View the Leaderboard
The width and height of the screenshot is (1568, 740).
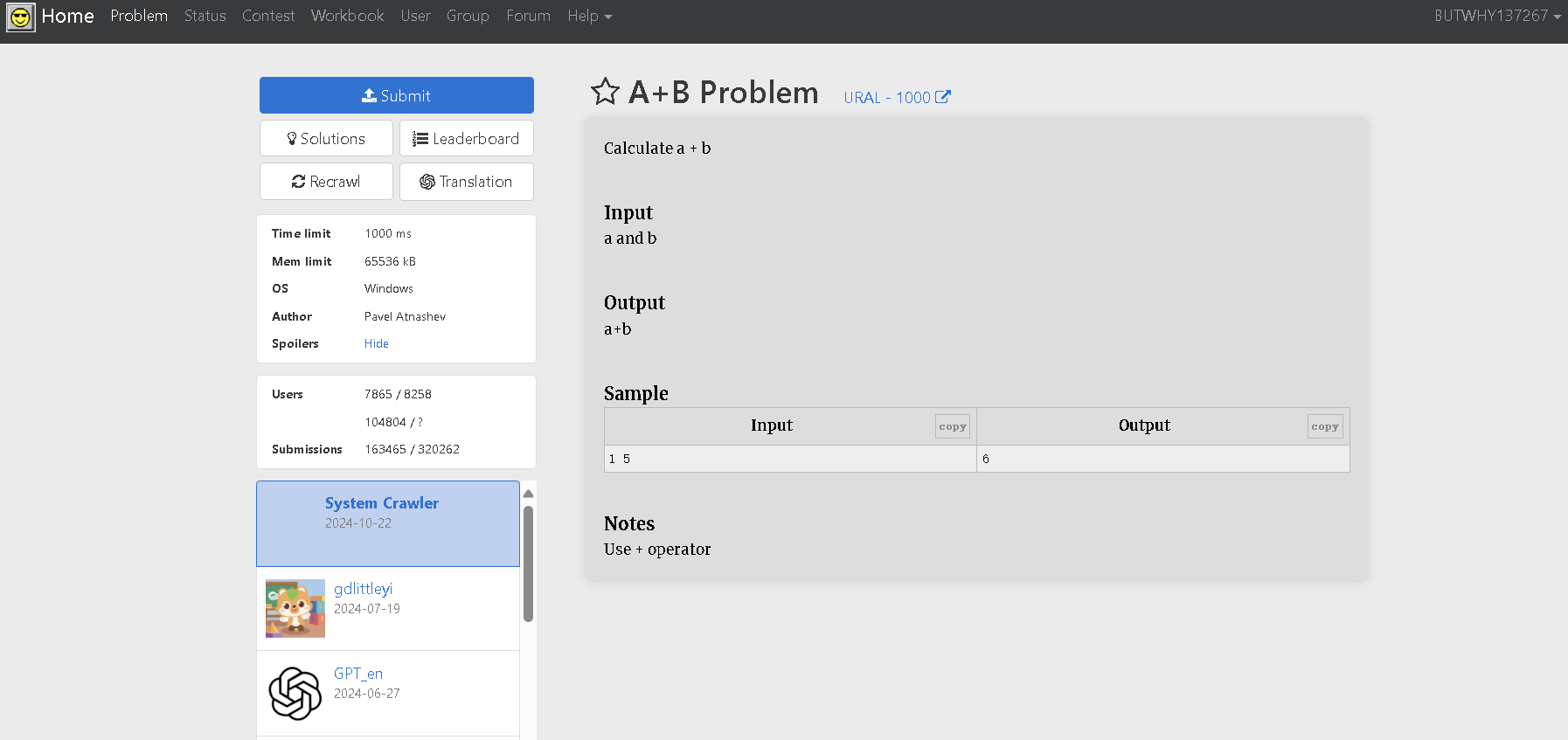pos(466,139)
